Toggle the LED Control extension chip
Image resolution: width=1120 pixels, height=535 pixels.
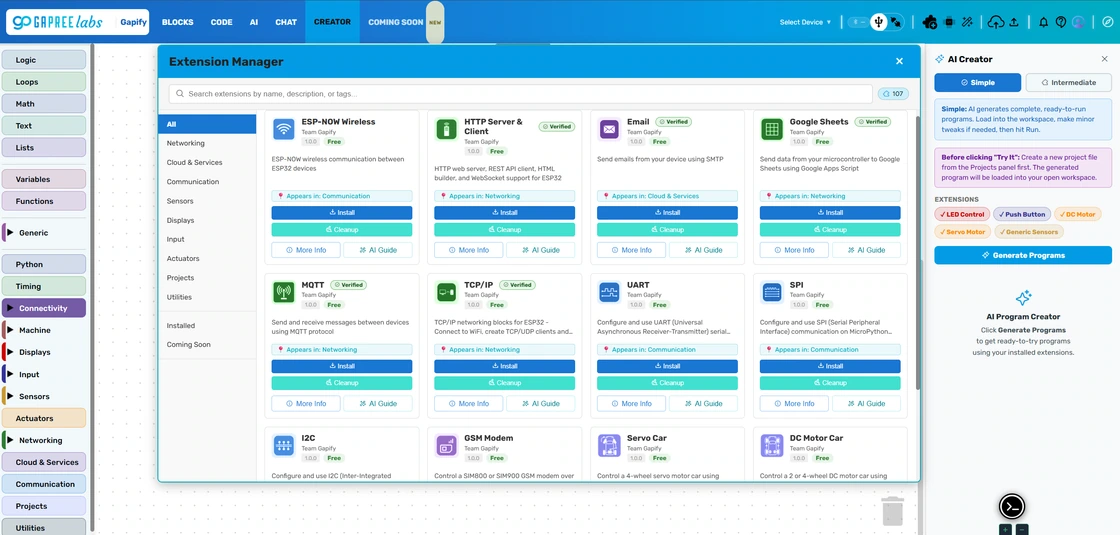coord(962,214)
